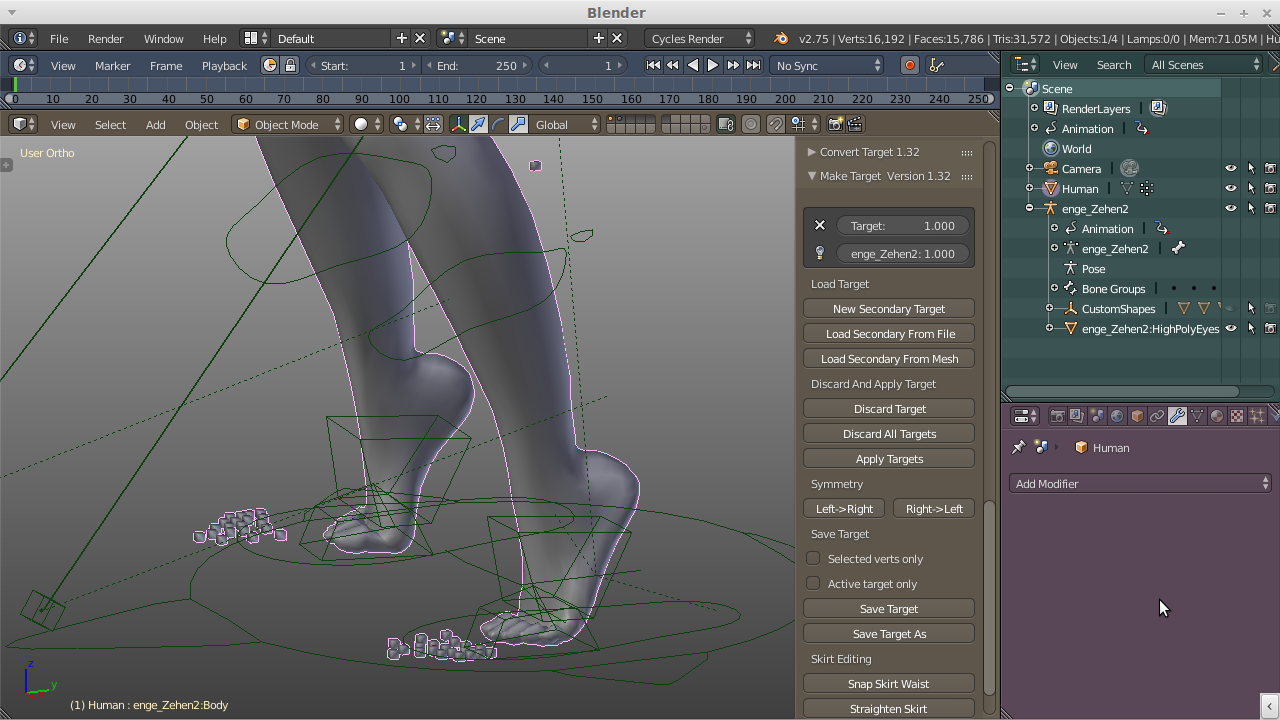
Task: Open the Constraints properties chain tab
Action: tap(1157, 416)
